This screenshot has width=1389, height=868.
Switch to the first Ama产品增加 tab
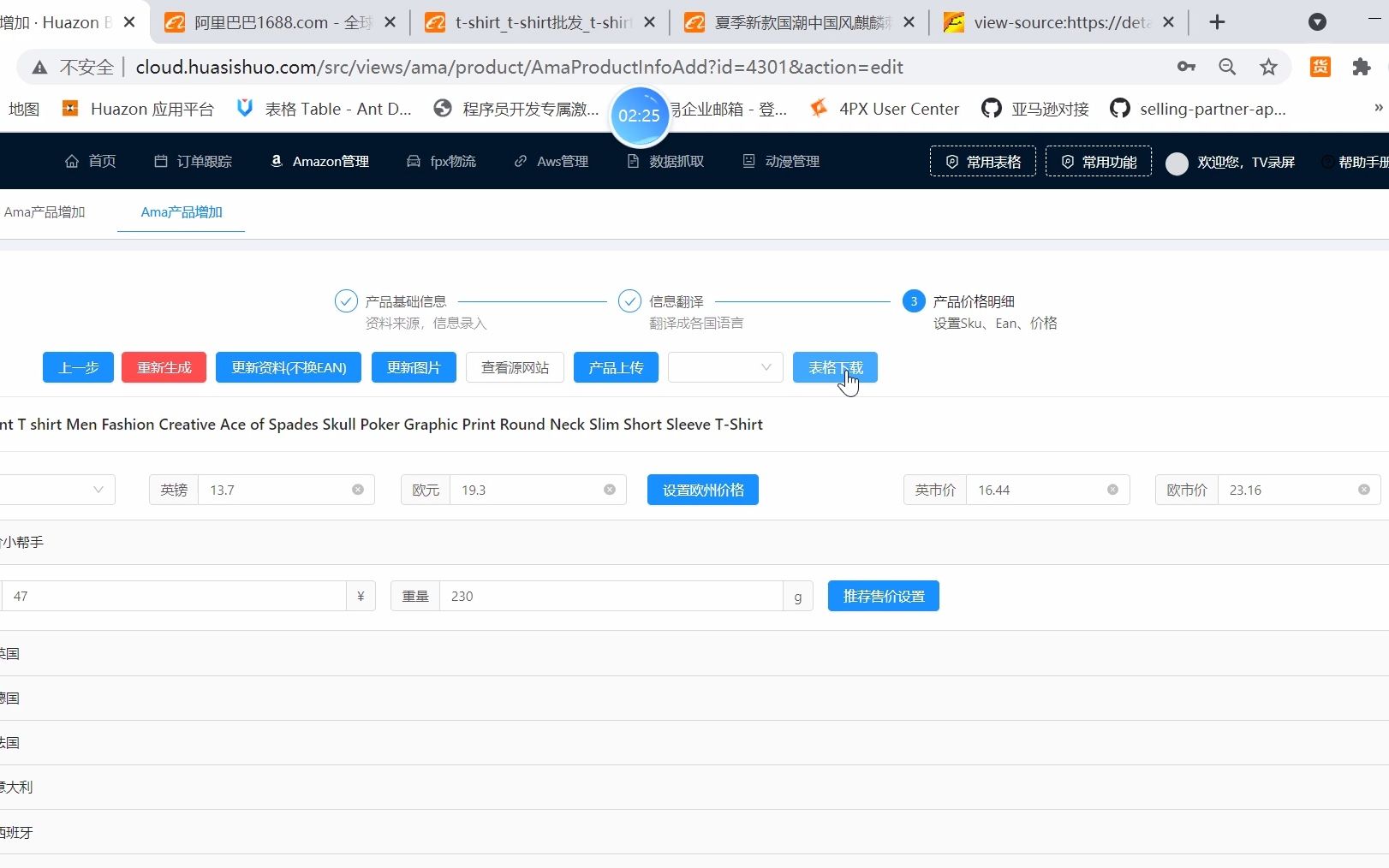tap(45, 211)
